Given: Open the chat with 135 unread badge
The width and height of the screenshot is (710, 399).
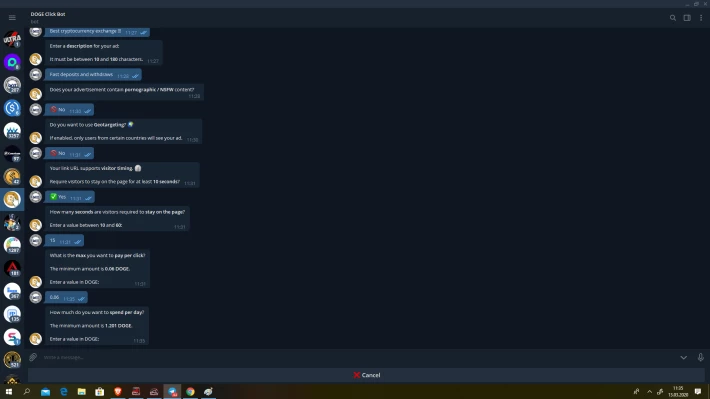Looking at the screenshot, I should pyautogui.click(x=12, y=314).
